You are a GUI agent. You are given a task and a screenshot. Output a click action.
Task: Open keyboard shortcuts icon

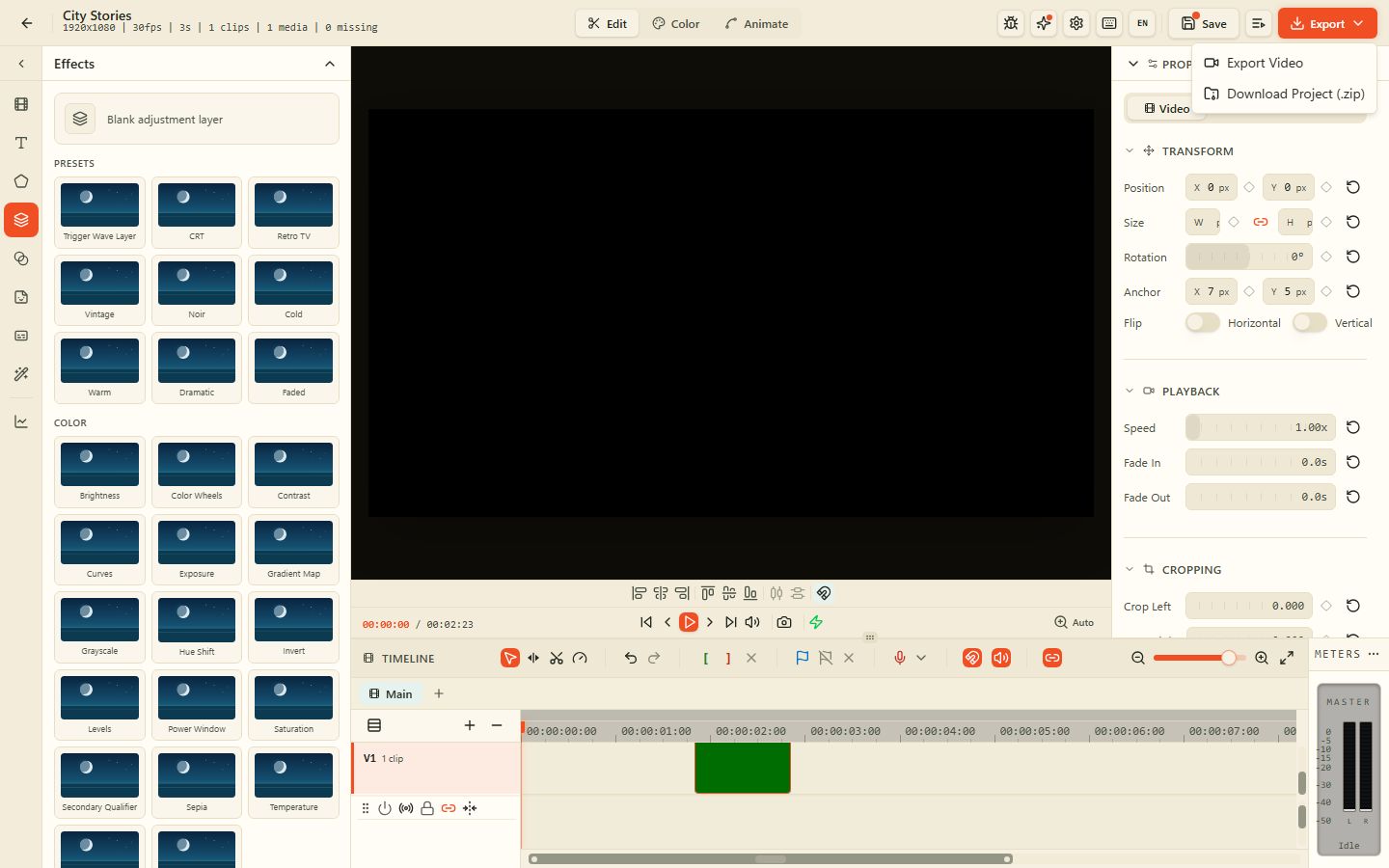tap(1109, 23)
